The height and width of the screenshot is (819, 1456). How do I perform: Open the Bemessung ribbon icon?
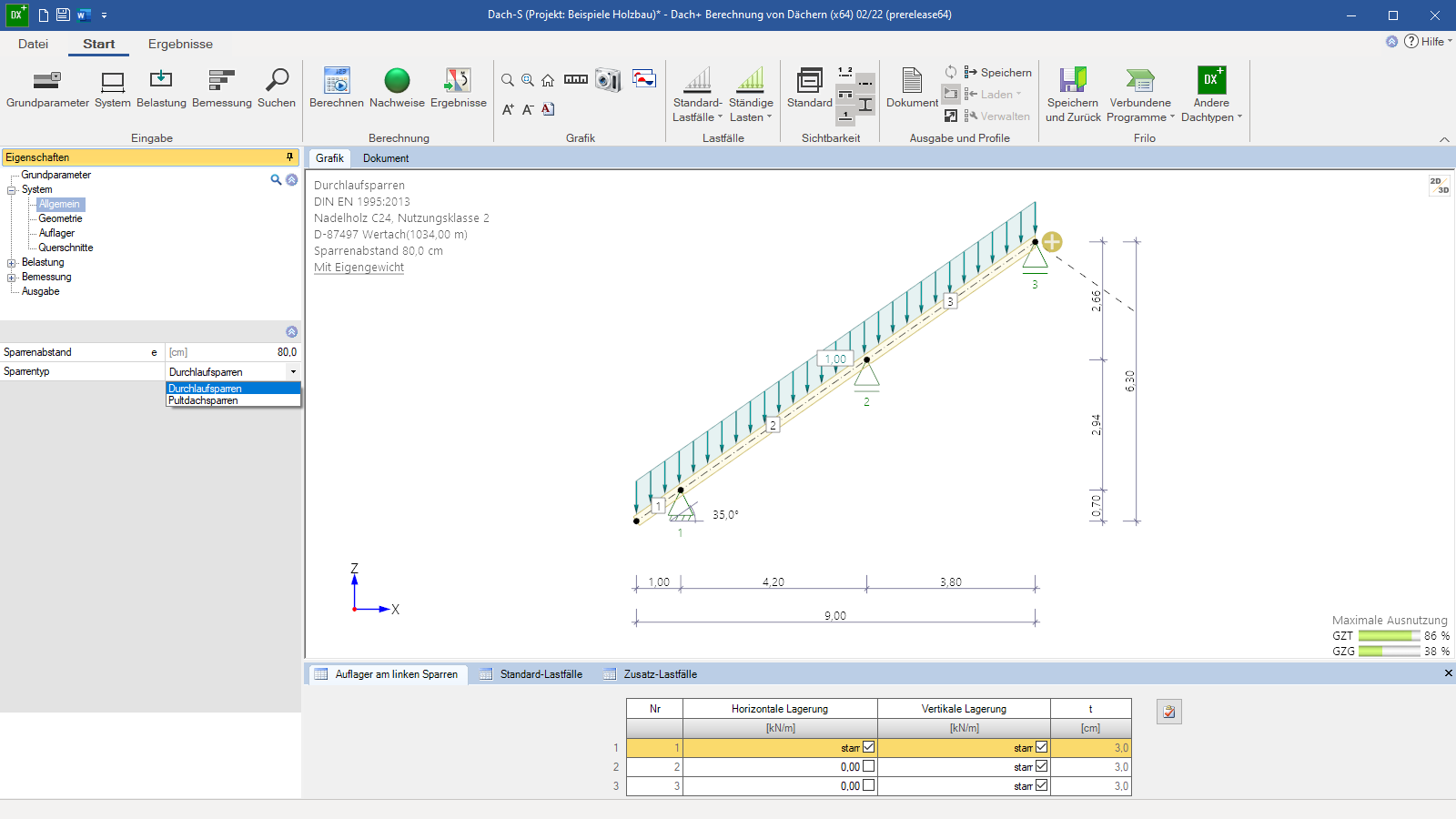tap(221, 80)
